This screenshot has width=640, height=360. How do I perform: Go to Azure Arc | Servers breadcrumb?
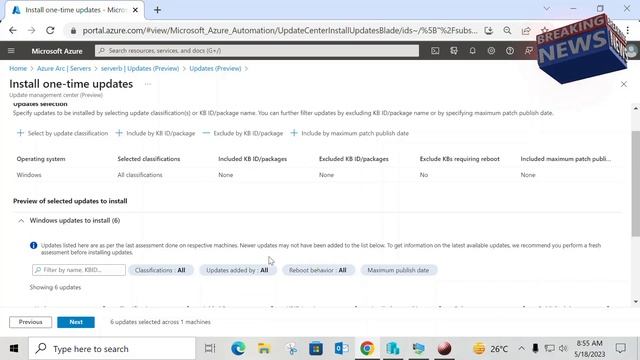(64, 68)
